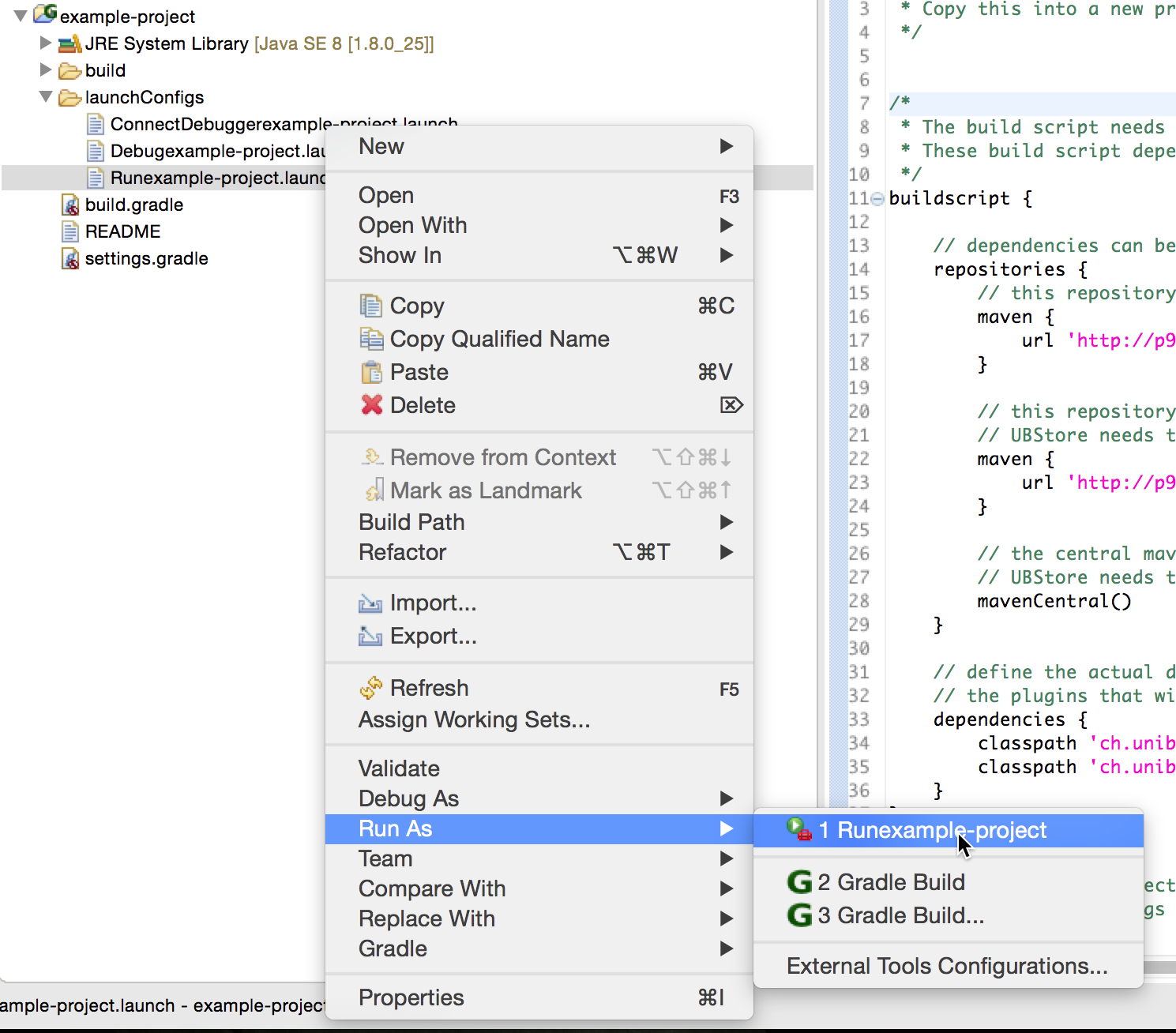The height and width of the screenshot is (1033, 1176).
Task: Select settings.gradle in the project tree
Action: click(x=147, y=258)
